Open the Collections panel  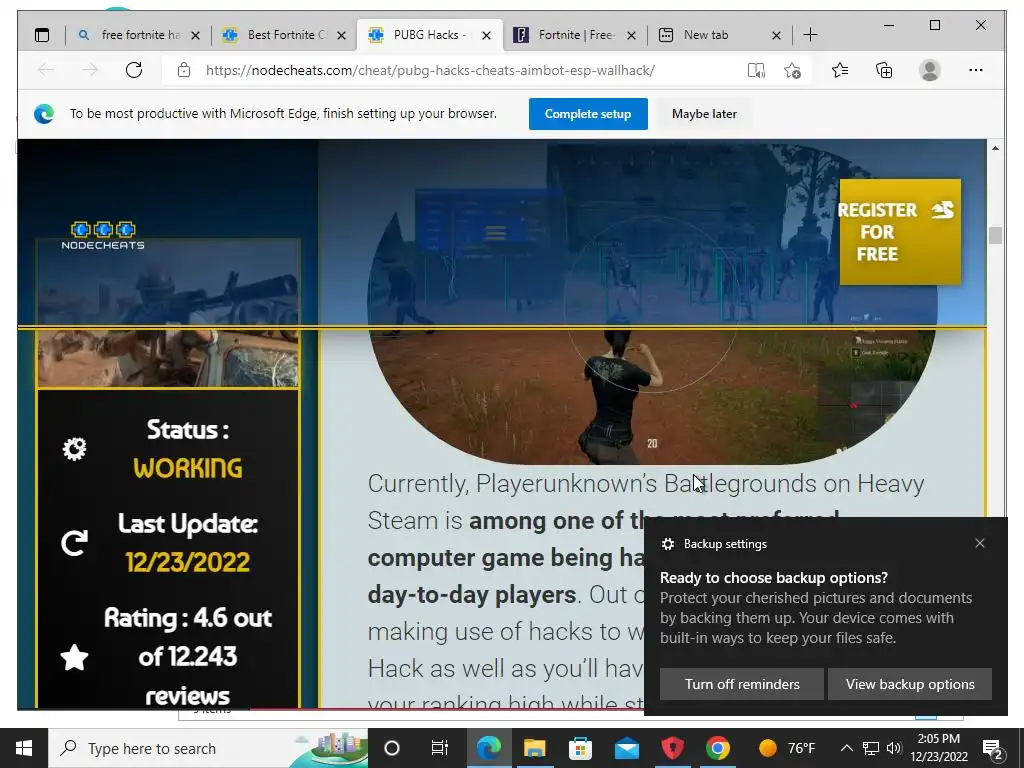(884, 70)
